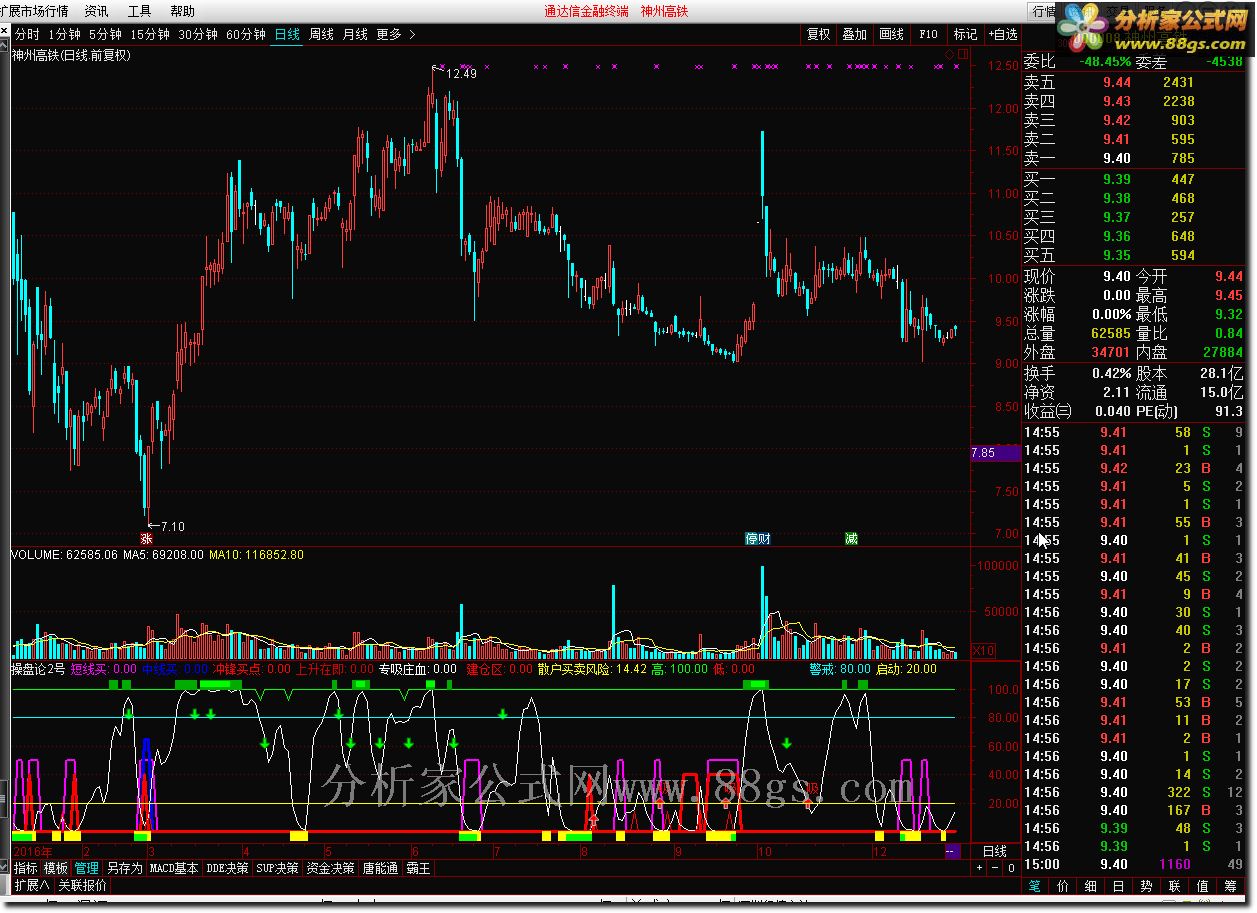The height and width of the screenshot is (913, 1257).
Task: Zoom out with the − button
Action: (996, 868)
